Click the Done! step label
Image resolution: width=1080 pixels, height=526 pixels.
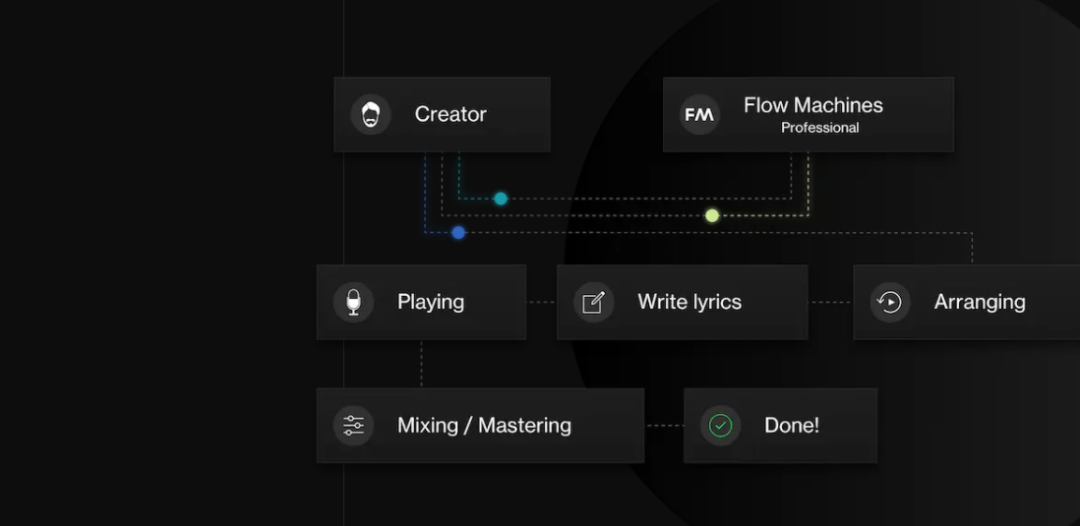791,425
